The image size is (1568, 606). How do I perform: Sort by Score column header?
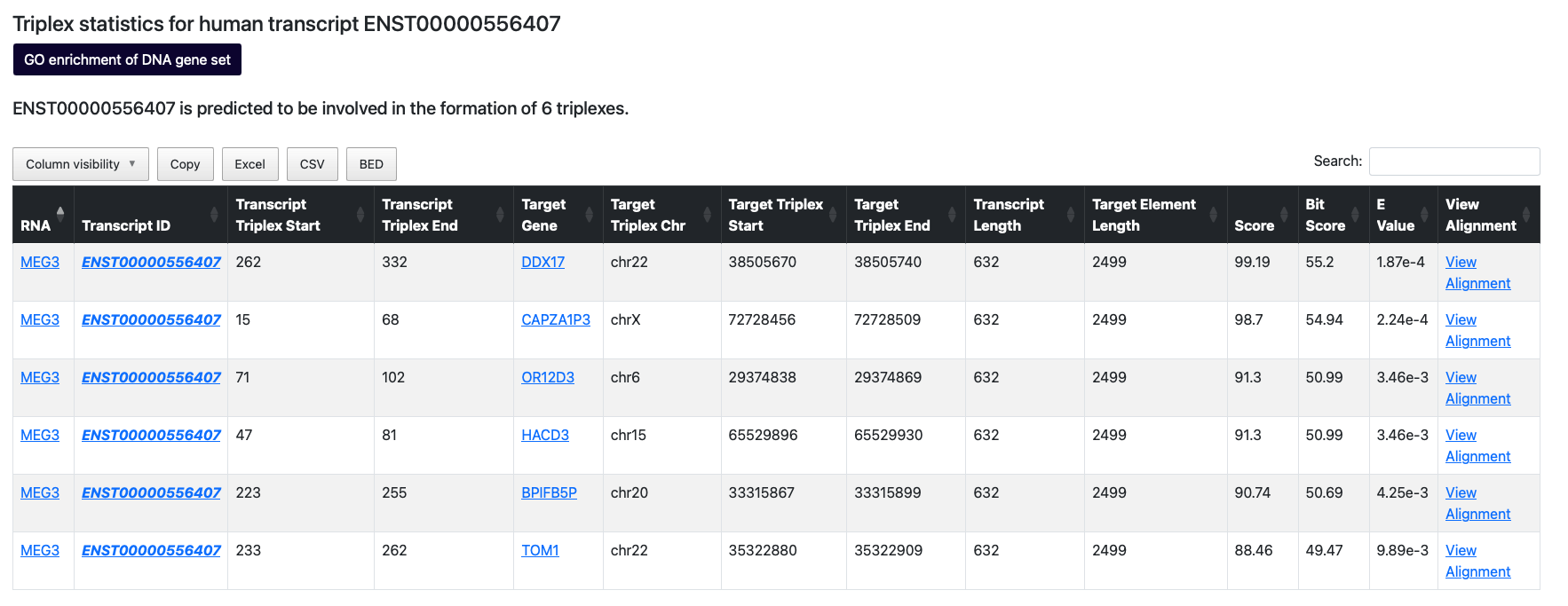coord(1263,215)
